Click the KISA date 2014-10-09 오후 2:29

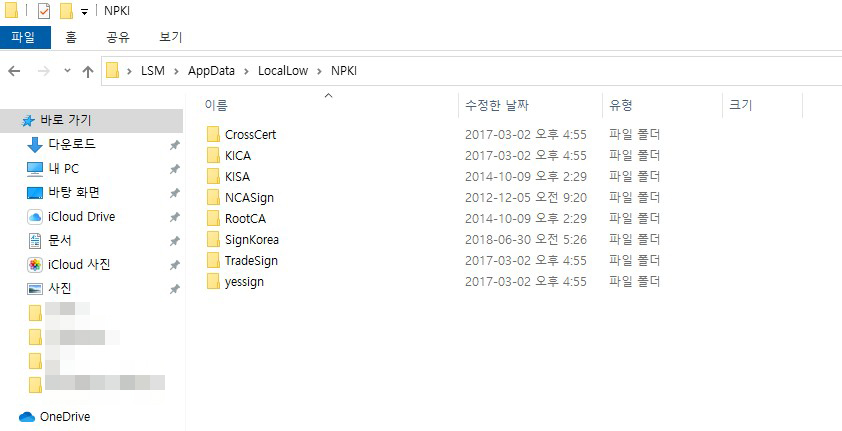coord(526,177)
